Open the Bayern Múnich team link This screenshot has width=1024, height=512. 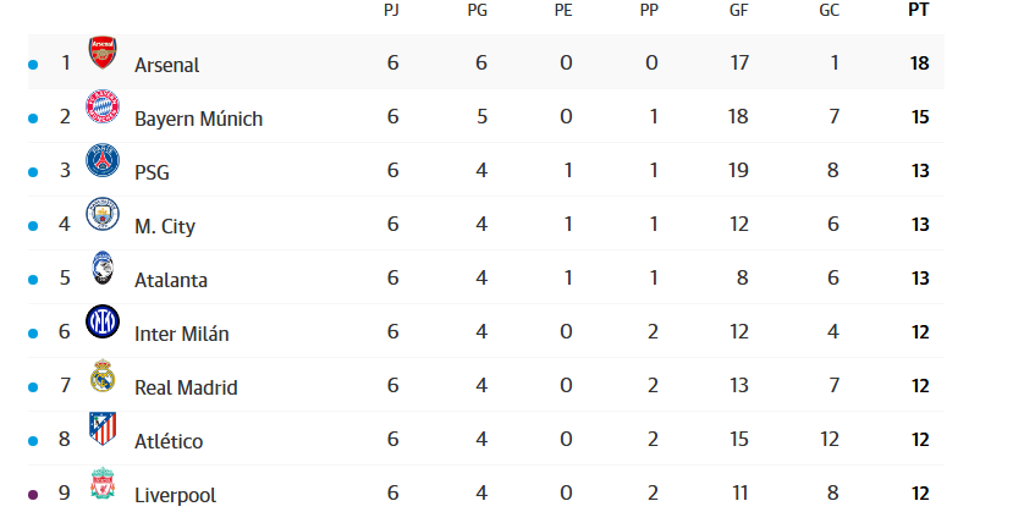(198, 119)
